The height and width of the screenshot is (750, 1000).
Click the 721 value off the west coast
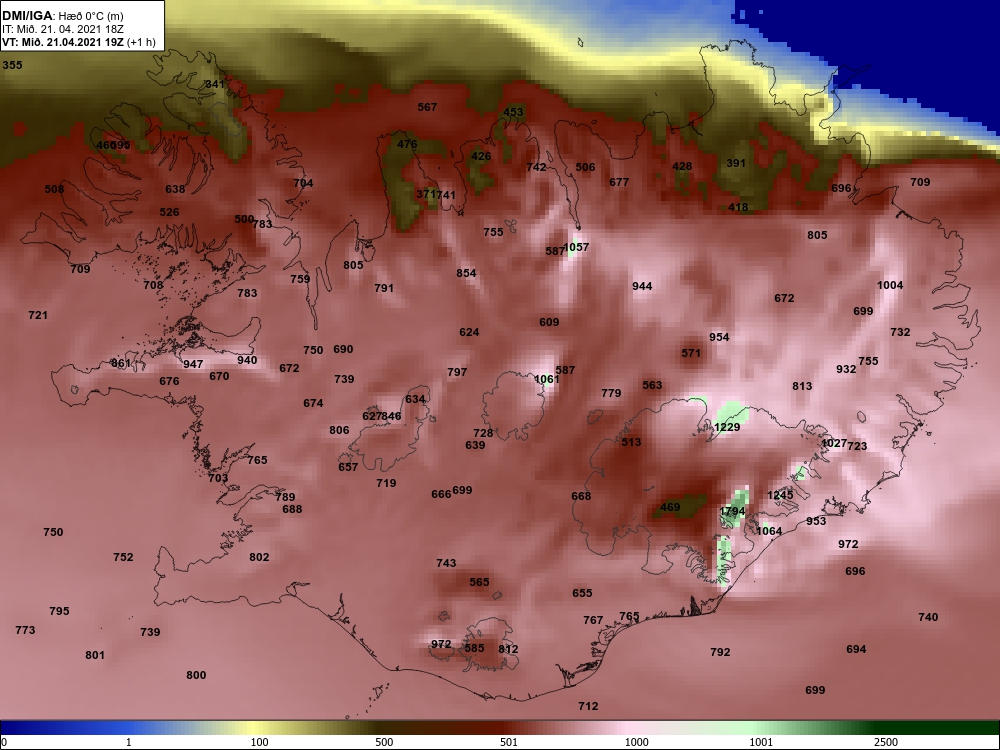pos(38,315)
